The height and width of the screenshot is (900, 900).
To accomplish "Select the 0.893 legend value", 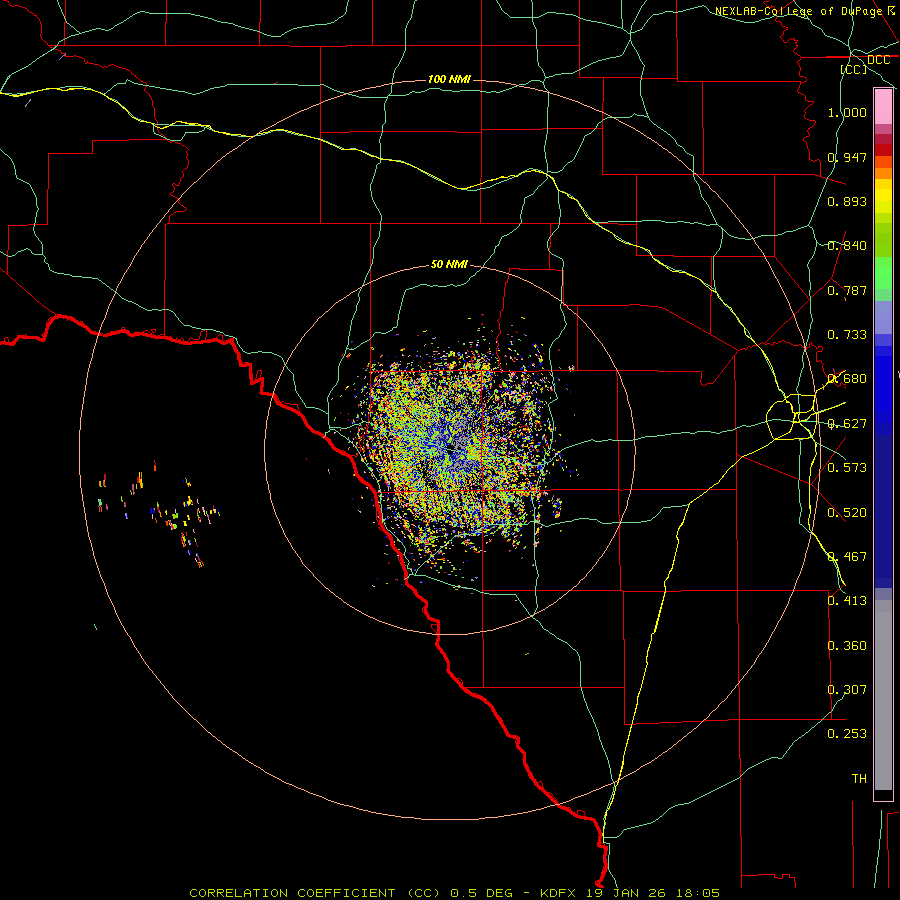I will (847, 201).
